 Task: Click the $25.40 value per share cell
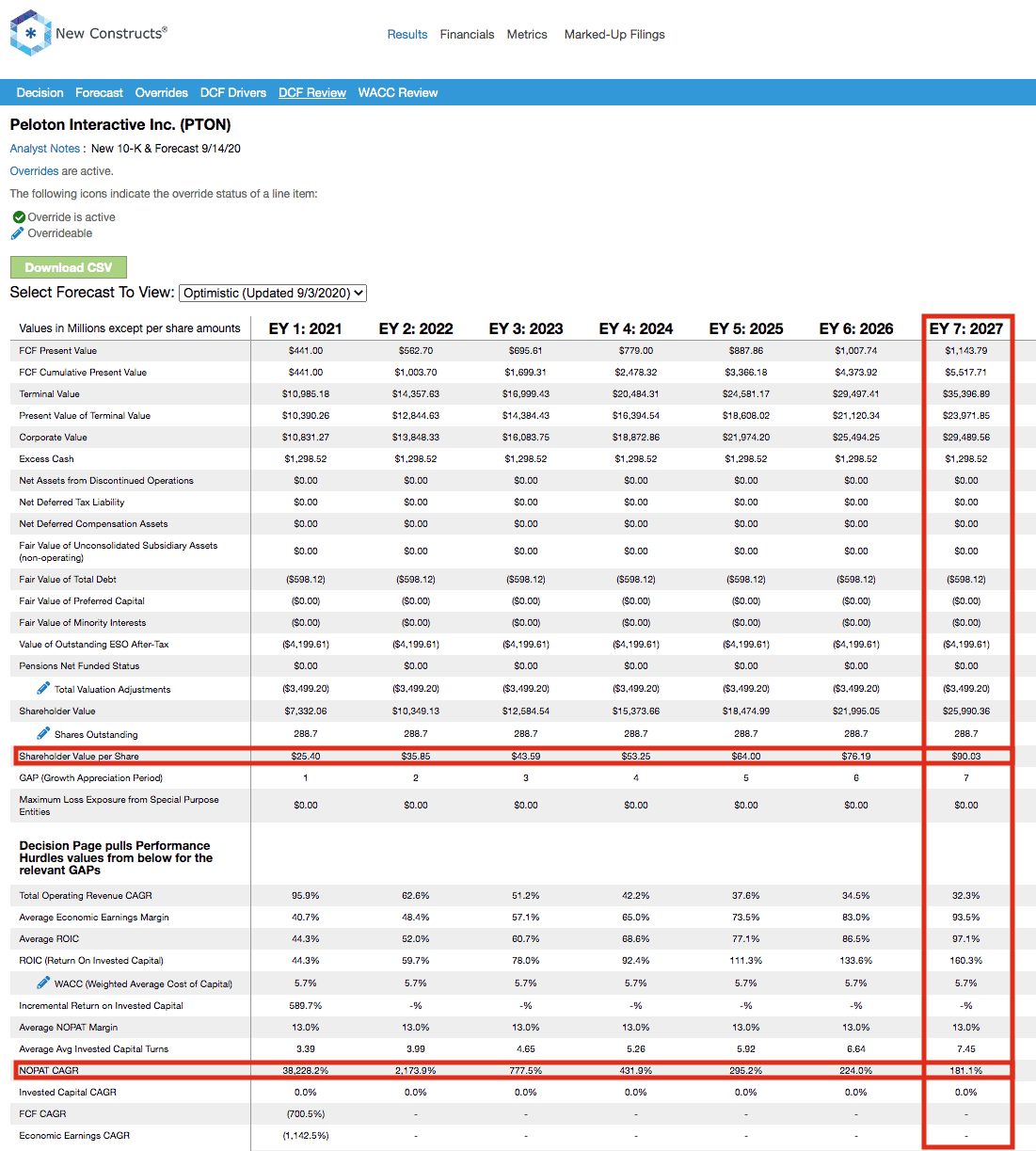click(306, 757)
